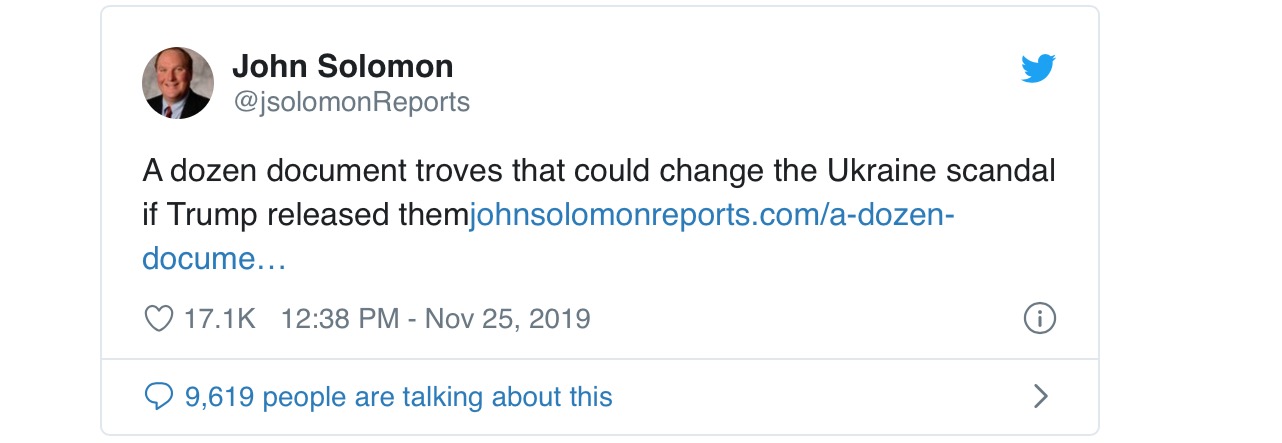
Task: Open the circled info icon
Action: [1040, 319]
